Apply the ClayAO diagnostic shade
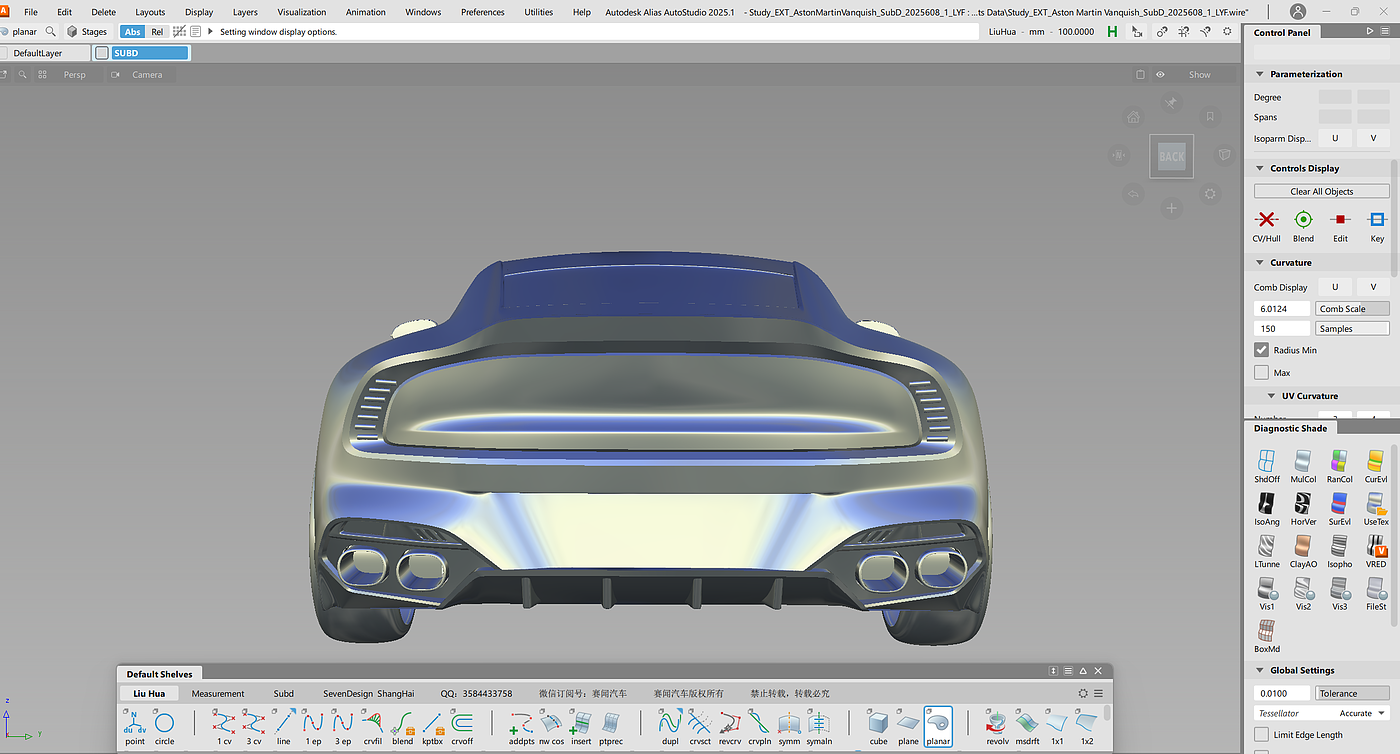Image resolution: width=1400 pixels, height=754 pixels. point(1303,546)
